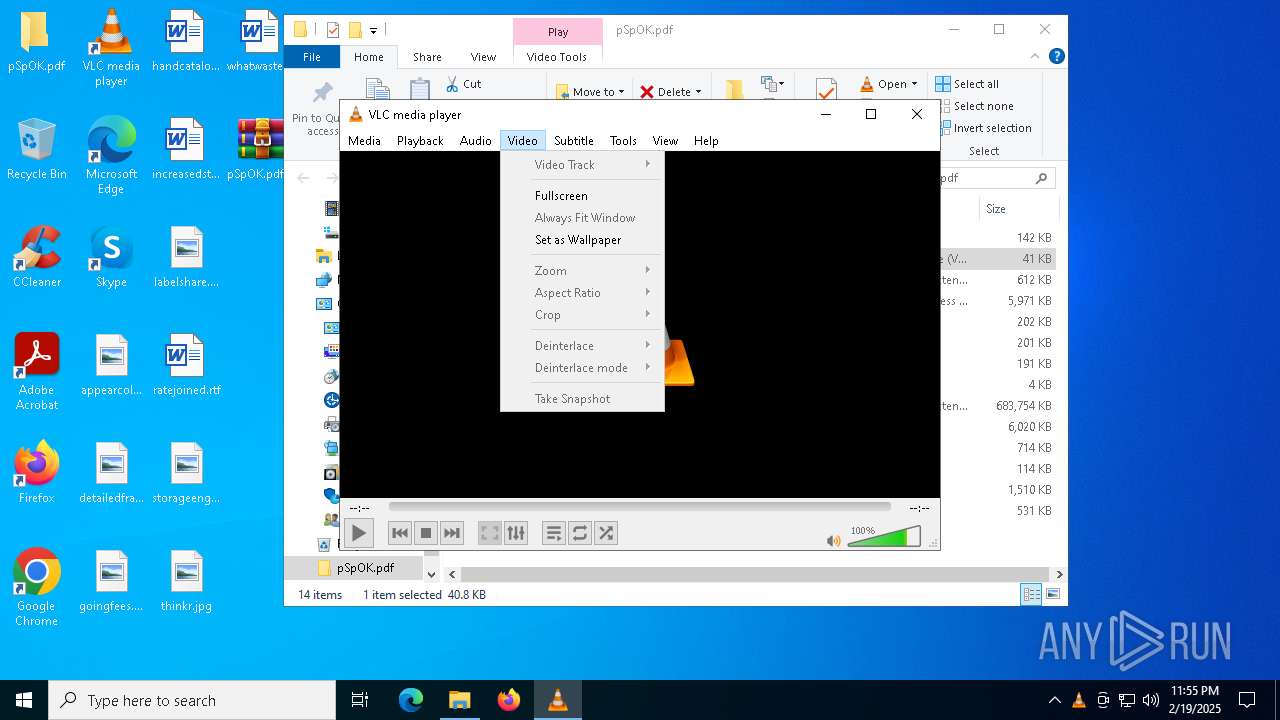
Task: Toggle the VLC playlist view
Action: click(x=553, y=533)
